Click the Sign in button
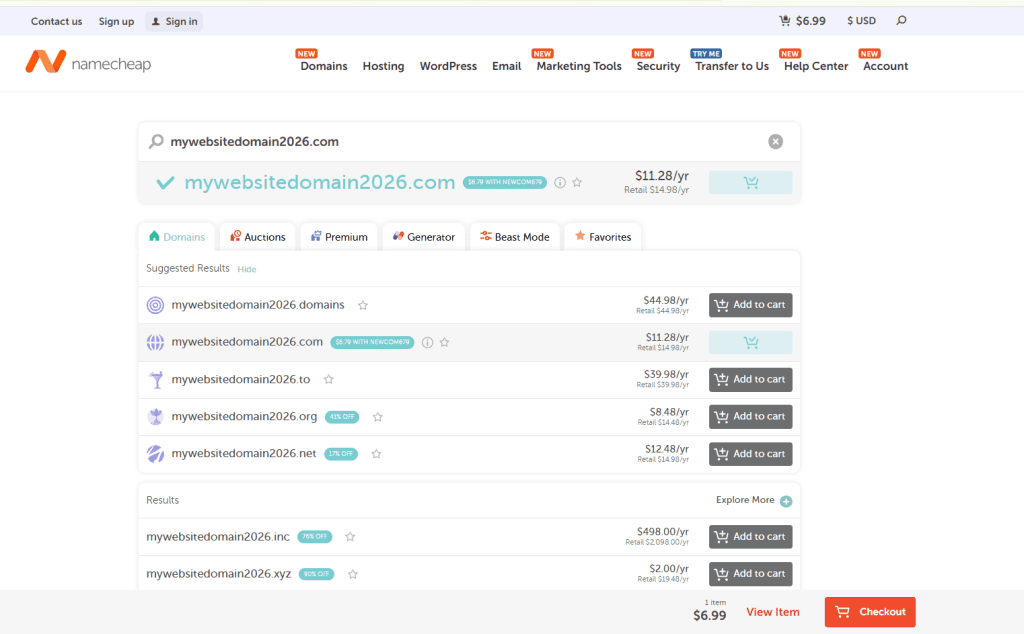Image resolution: width=1024 pixels, height=634 pixels. [x=174, y=22]
